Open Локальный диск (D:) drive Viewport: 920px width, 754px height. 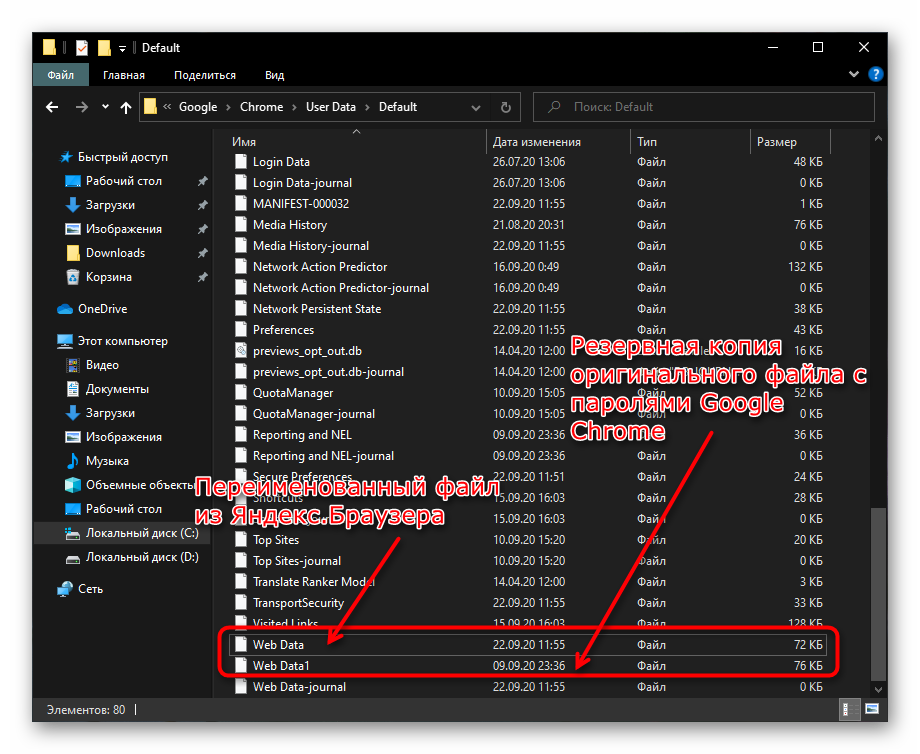point(141,557)
